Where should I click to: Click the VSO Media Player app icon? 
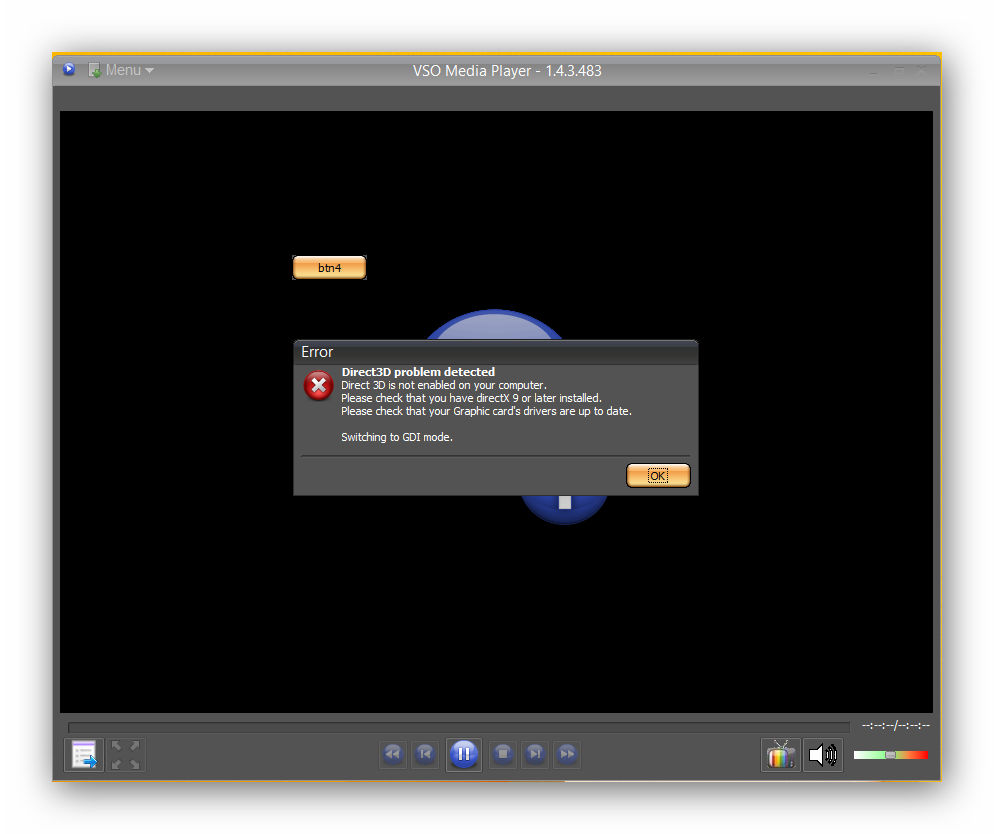69,69
